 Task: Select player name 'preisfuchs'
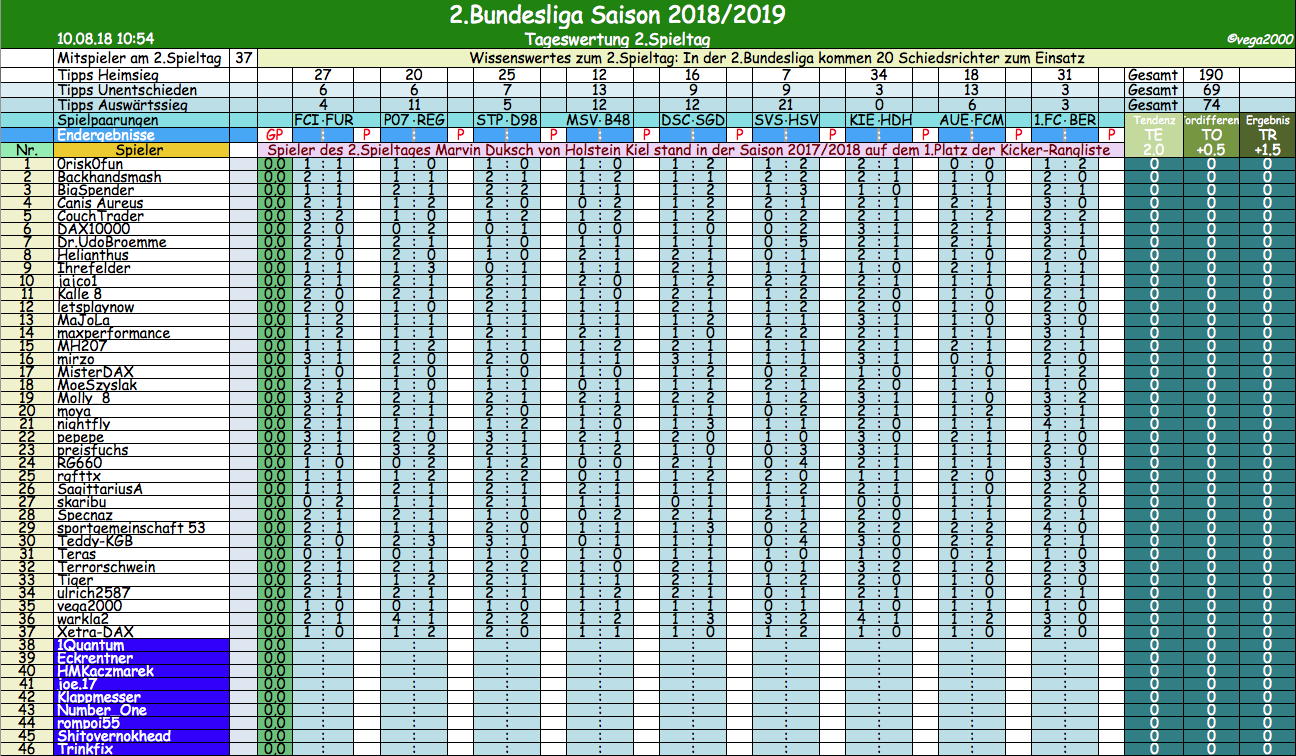coord(92,450)
